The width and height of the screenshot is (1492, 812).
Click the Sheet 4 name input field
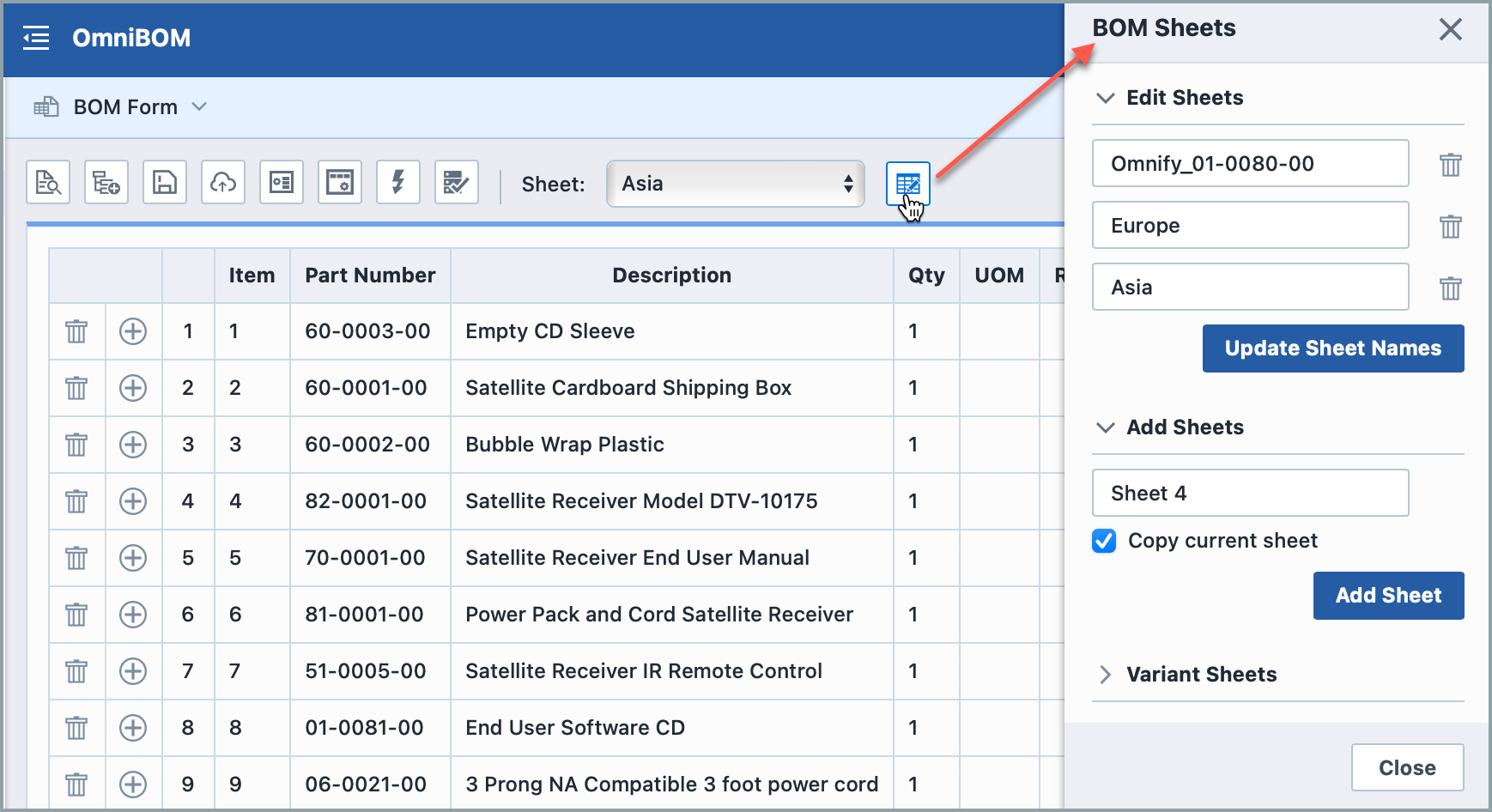(x=1250, y=493)
